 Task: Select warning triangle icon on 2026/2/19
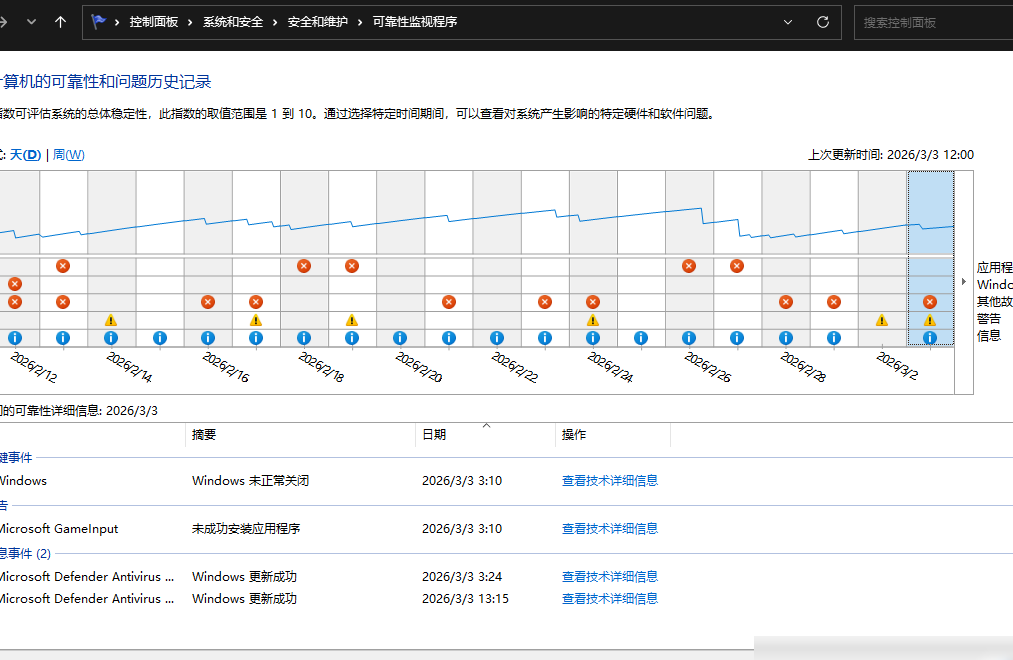point(351,320)
